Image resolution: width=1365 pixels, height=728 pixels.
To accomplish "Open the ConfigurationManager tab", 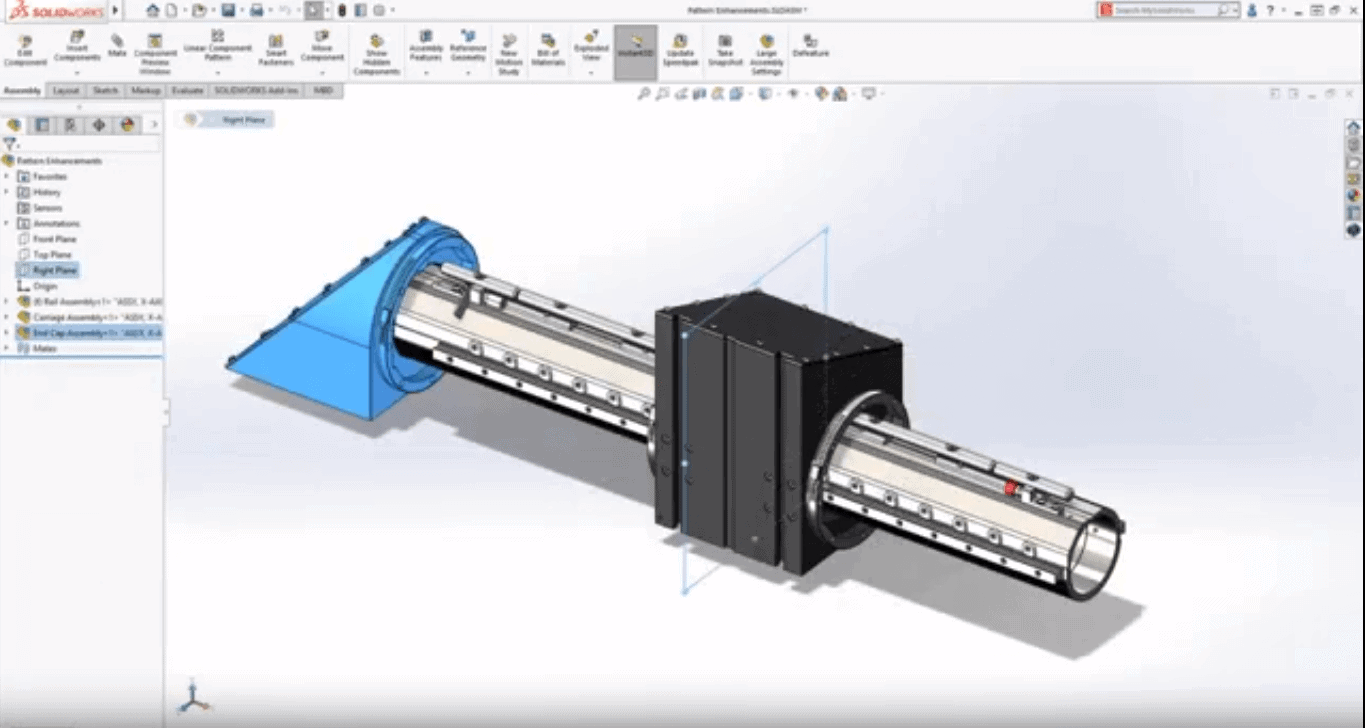I will click(x=70, y=125).
